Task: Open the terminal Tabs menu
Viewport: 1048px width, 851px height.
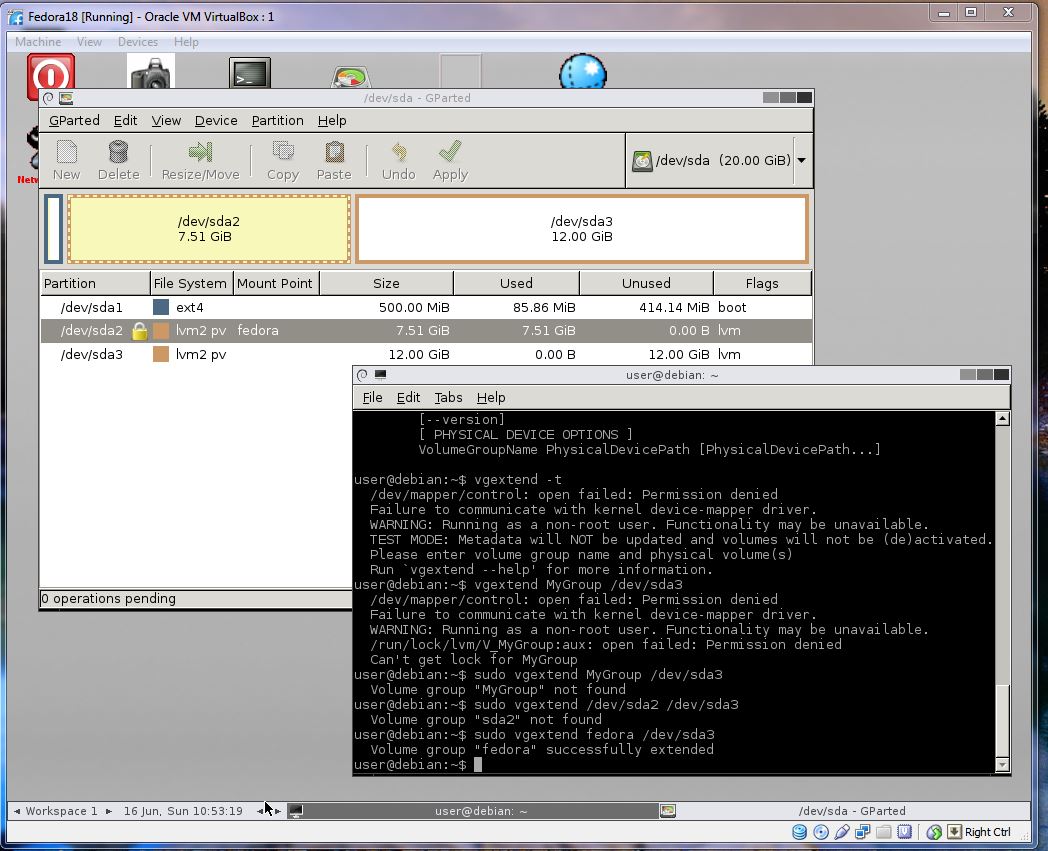Action: coord(448,398)
